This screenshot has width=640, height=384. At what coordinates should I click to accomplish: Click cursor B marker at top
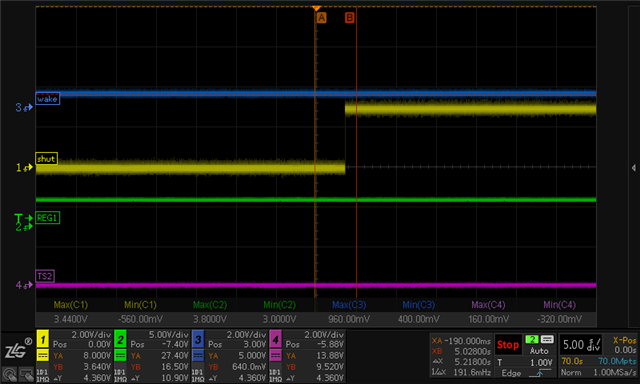point(349,18)
